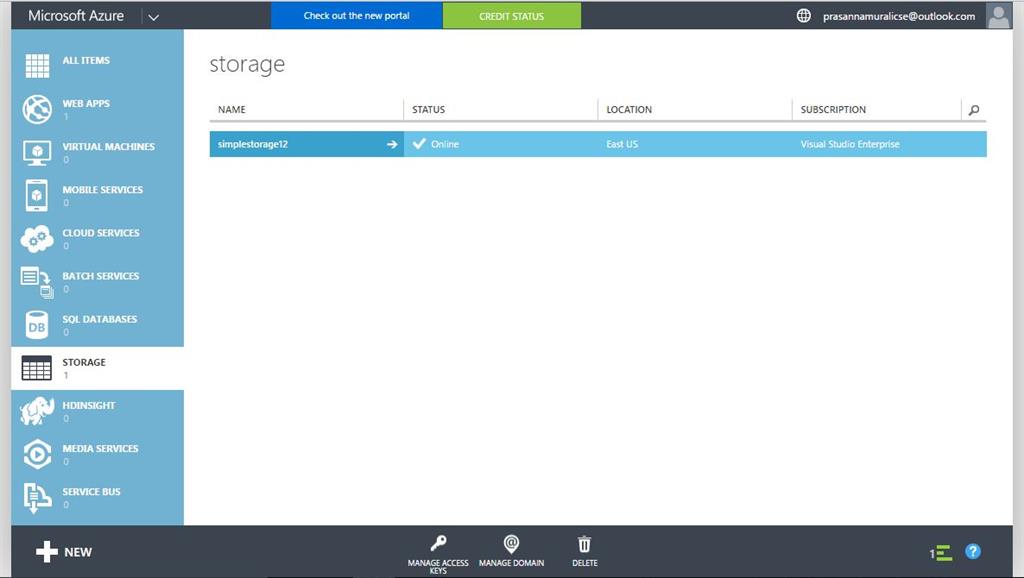Click the Manage Access Keys key icon
The height and width of the screenshot is (578, 1024).
tap(438, 543)
